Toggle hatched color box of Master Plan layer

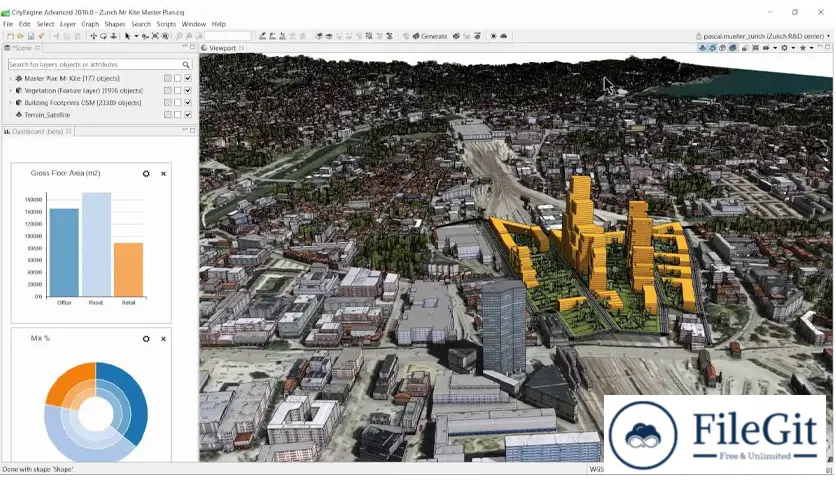point(167,78)
